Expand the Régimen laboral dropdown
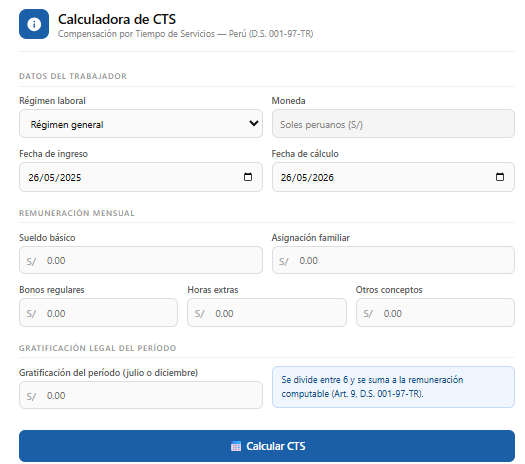The image size is (525, 464). tap(141, 124)
